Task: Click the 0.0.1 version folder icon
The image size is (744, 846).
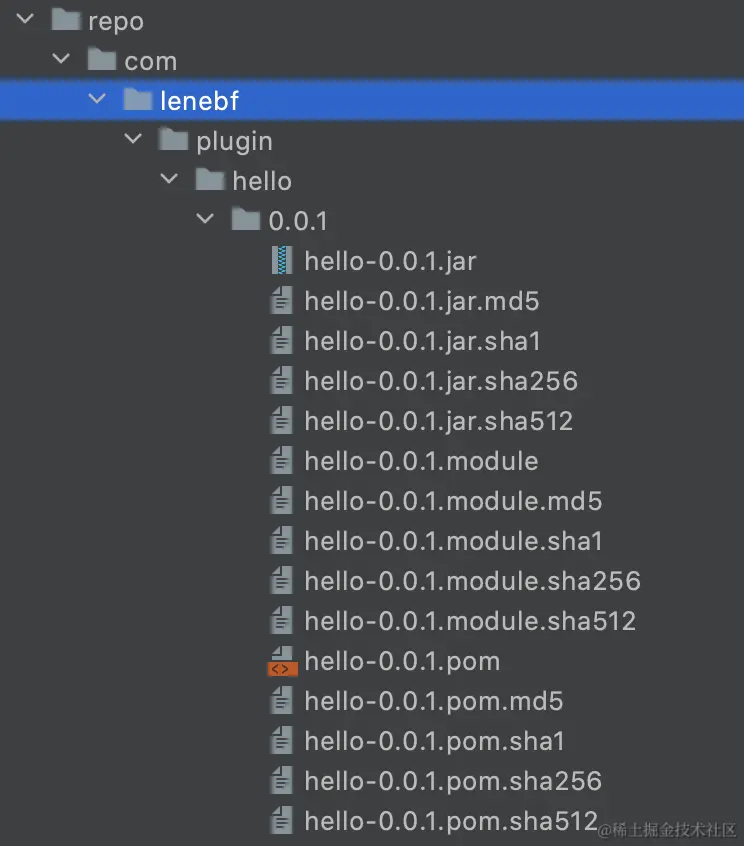Action: pos(246,220)
